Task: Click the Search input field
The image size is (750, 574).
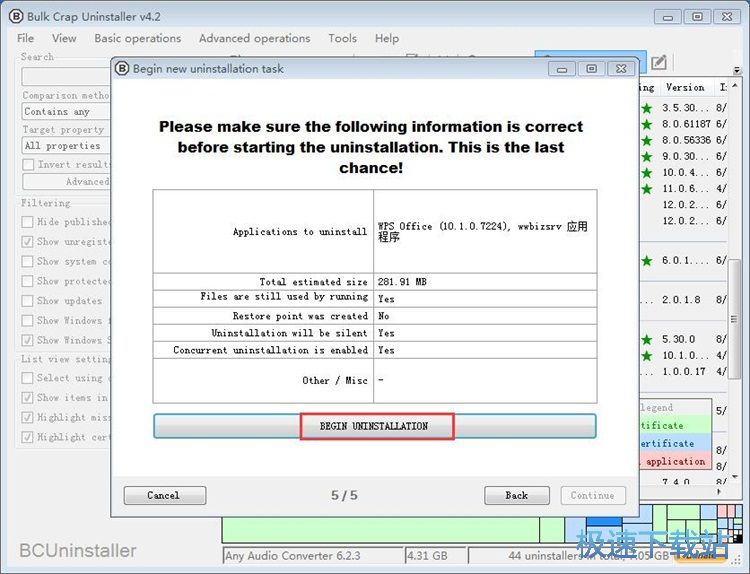Action: (66, 77)
